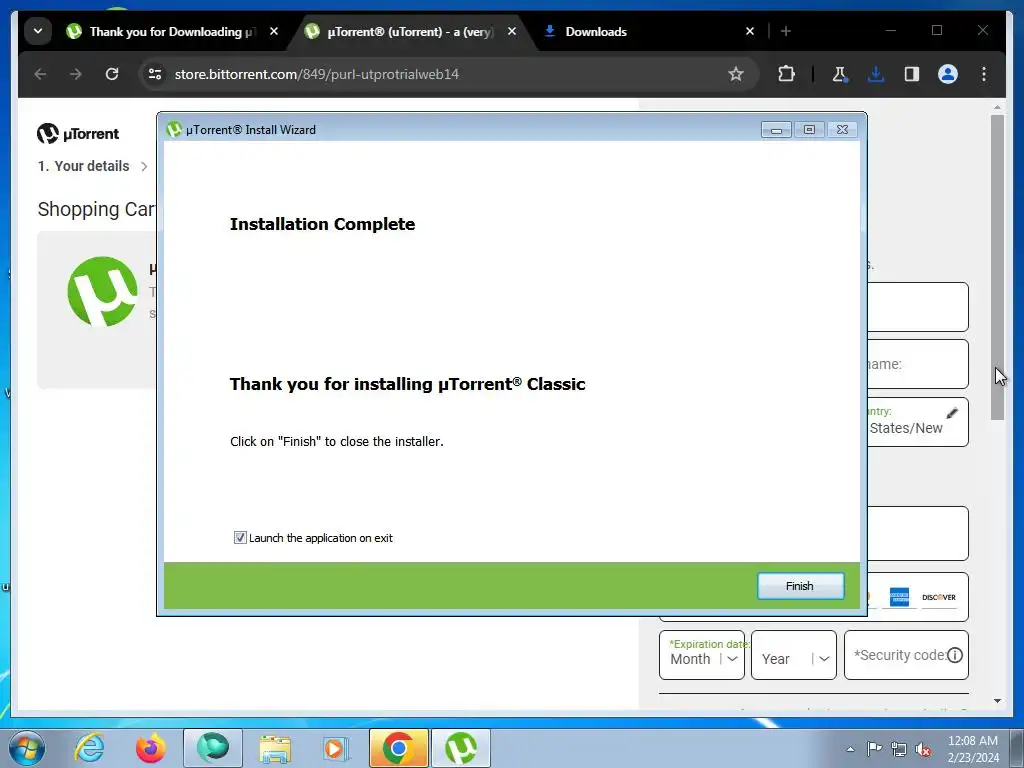Switch to µTorrent installer in taskbar
Image resolution: width=1024 pixels, height=768 pixels.
tap(460, 748)
